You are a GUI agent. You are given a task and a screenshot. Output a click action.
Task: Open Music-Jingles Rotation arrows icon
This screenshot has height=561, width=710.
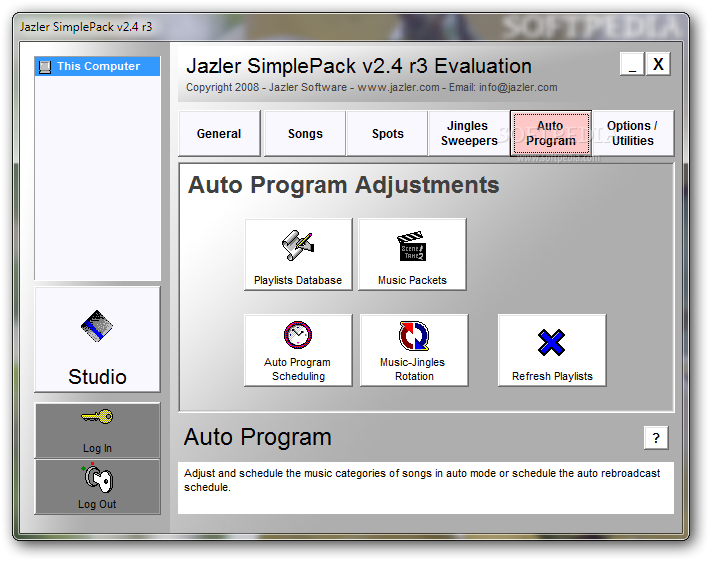413,336
